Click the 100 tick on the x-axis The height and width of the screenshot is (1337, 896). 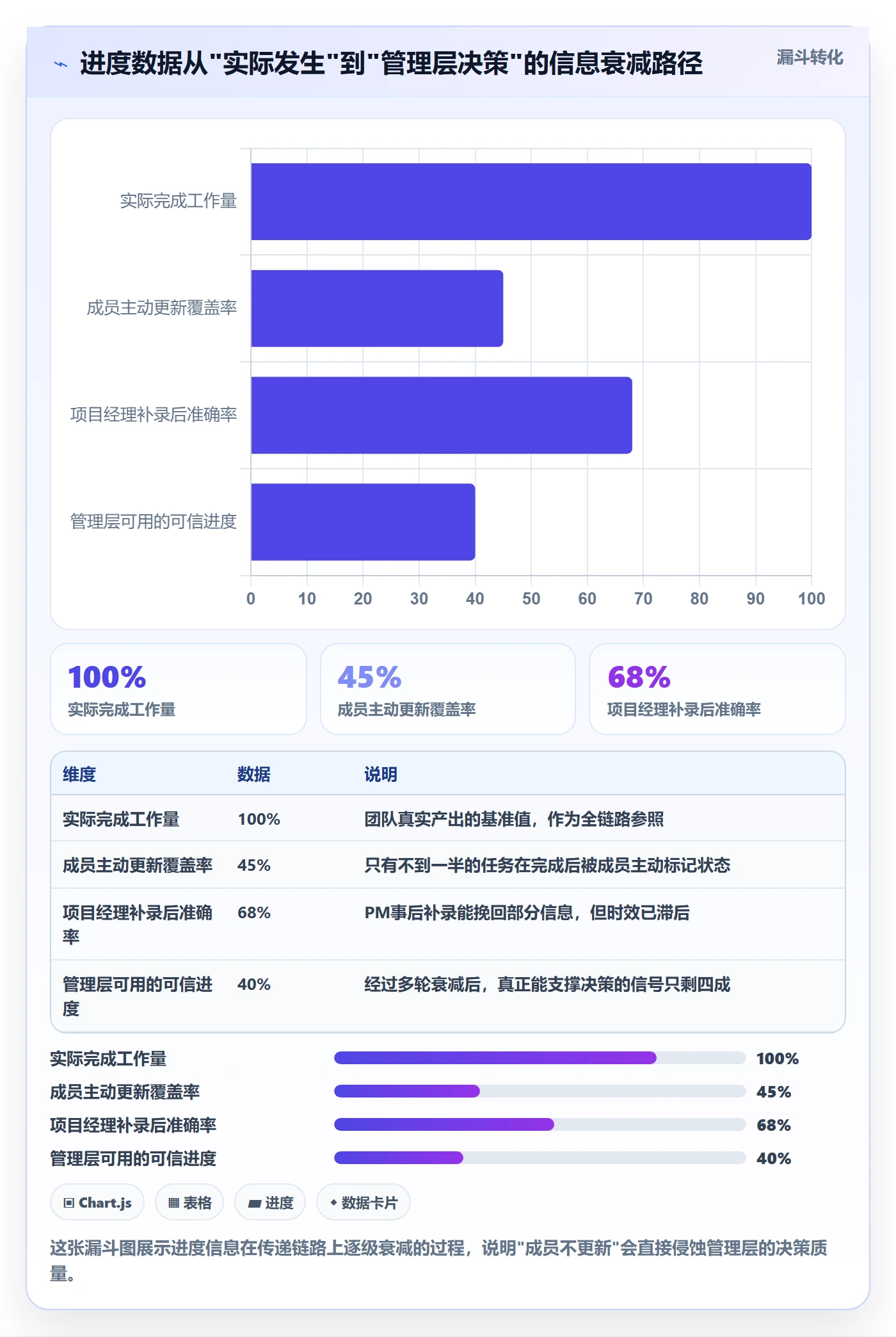811,599
